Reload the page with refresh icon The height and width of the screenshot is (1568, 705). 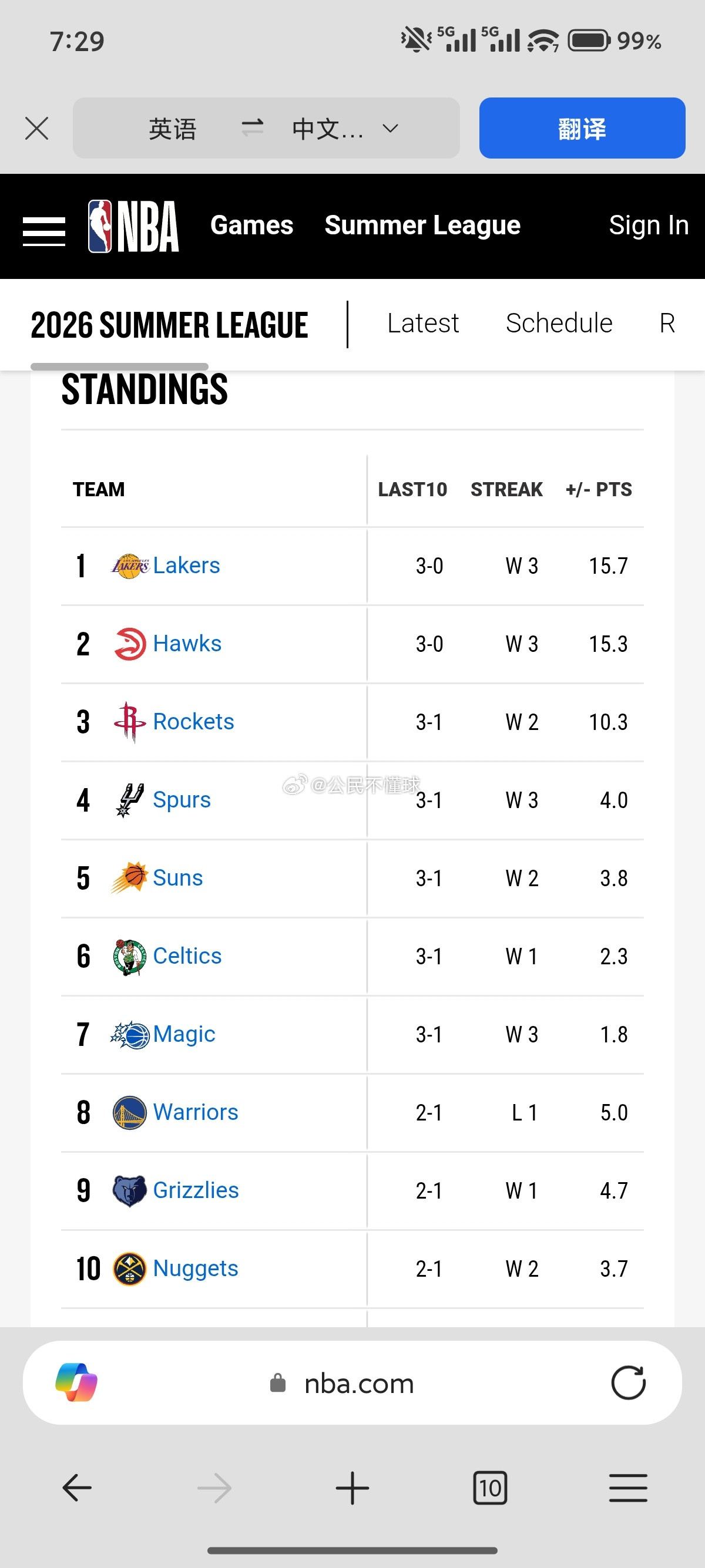pyautogui.click(x=628, y=1382)
